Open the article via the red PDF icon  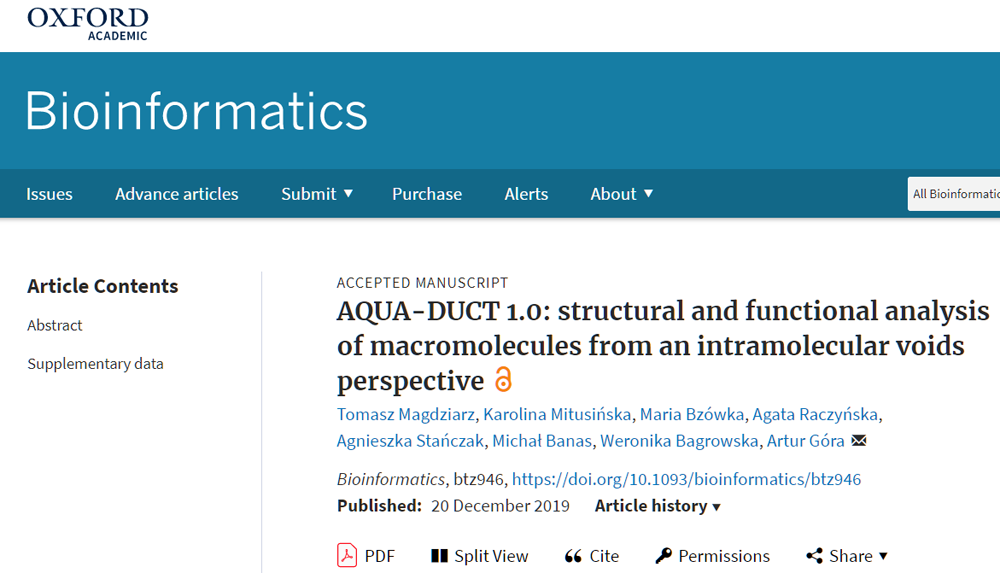(347, 555)
